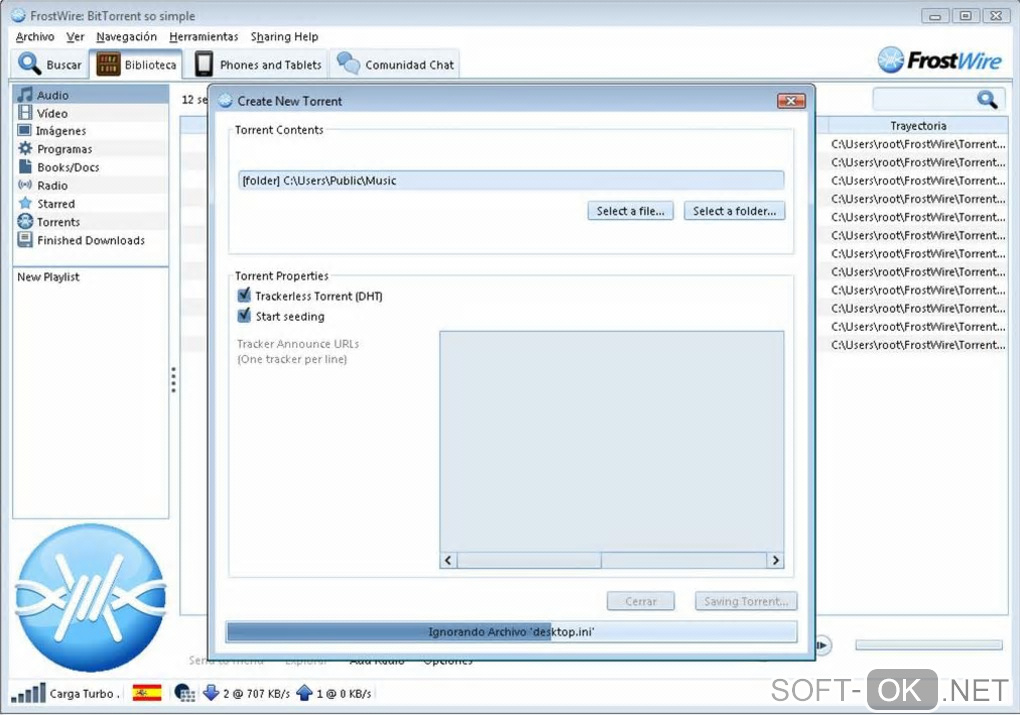
Task: Click into the library search field
Action: point(924,100)
